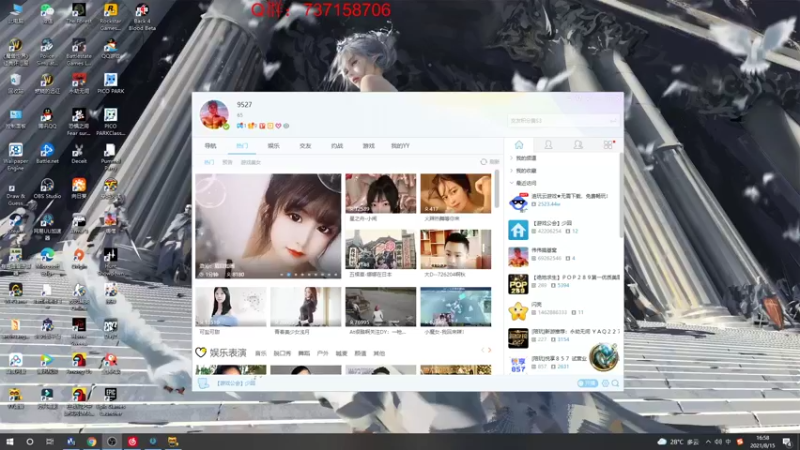800x450 pixels.
Task: Click the 9527 username text
Action: coord(244,105)
